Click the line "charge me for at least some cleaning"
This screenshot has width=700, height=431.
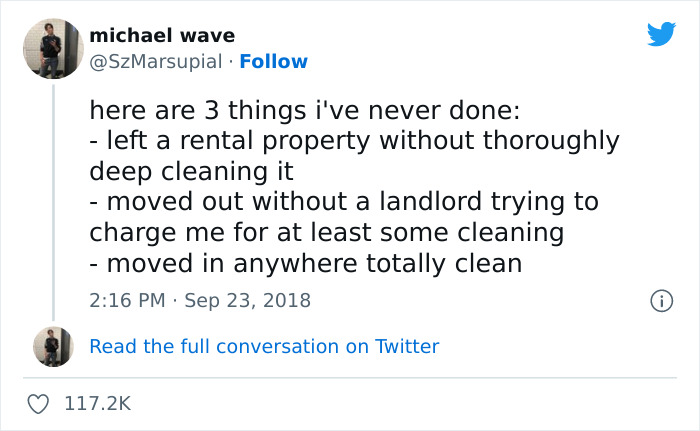click(x=327, y=233)
